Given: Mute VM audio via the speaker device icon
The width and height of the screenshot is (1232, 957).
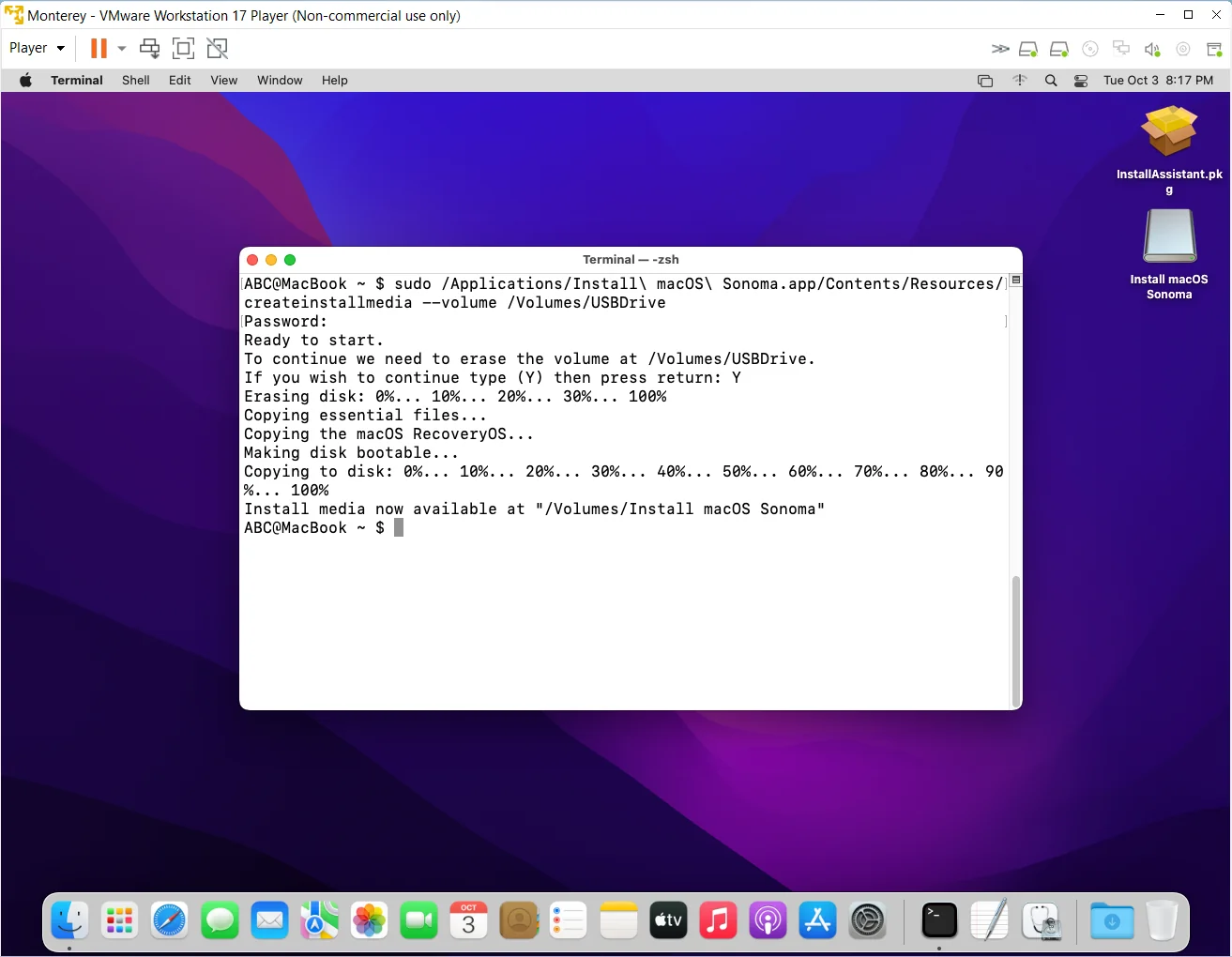Looking at the screenshot, I should click(1152, 49).
